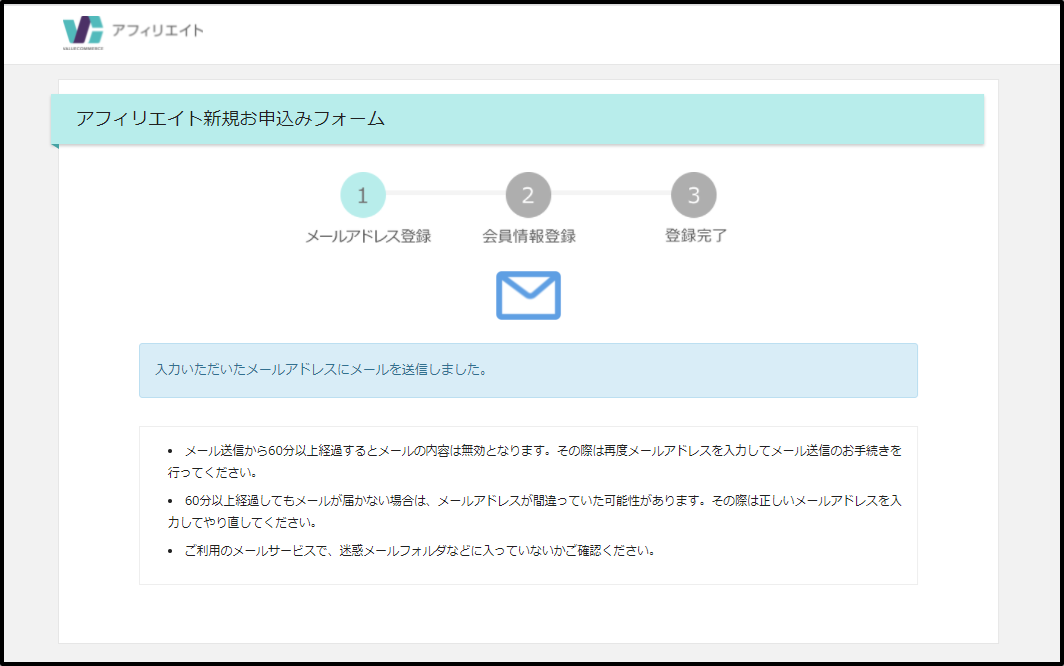Click the blue envelope mail icon
This screenshot has height=666, width=1064.
[x=528, y=295]
